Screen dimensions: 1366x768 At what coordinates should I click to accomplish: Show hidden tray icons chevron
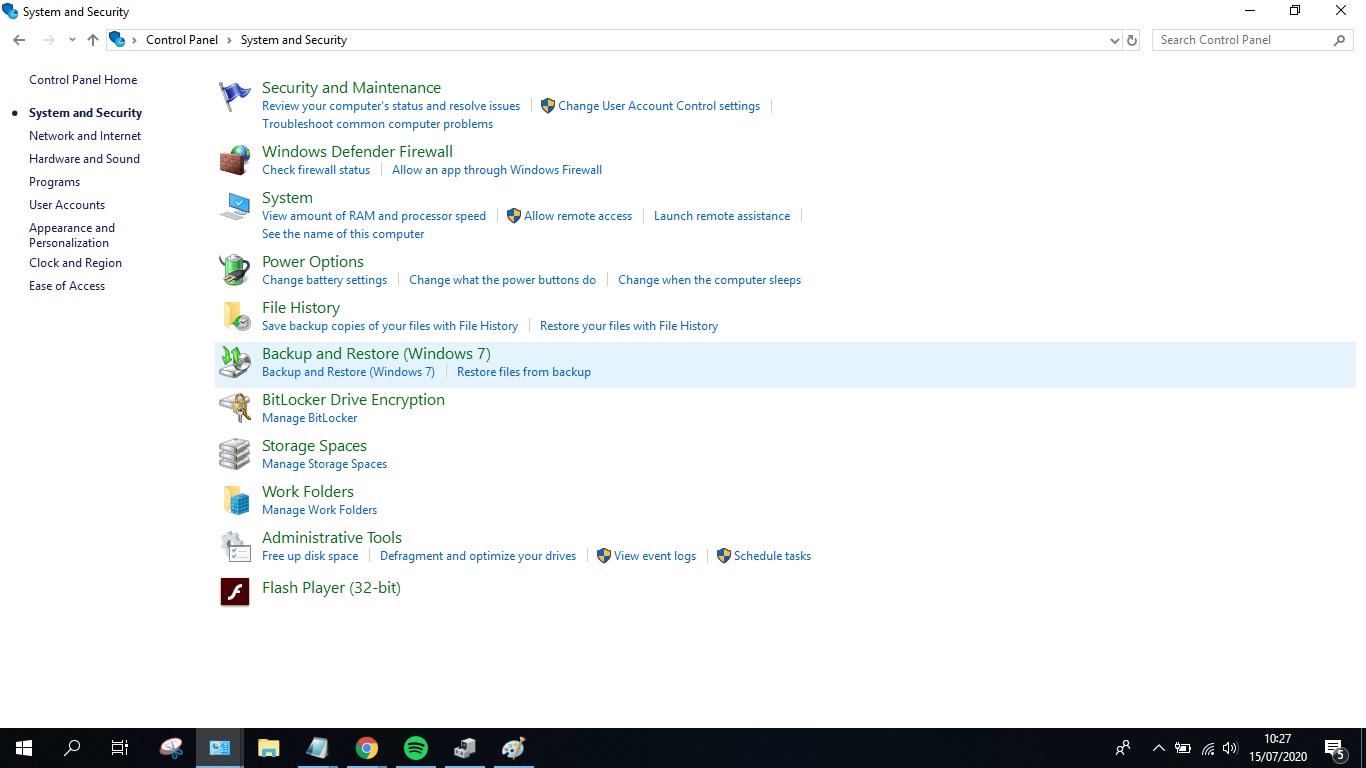(1158, 748)
